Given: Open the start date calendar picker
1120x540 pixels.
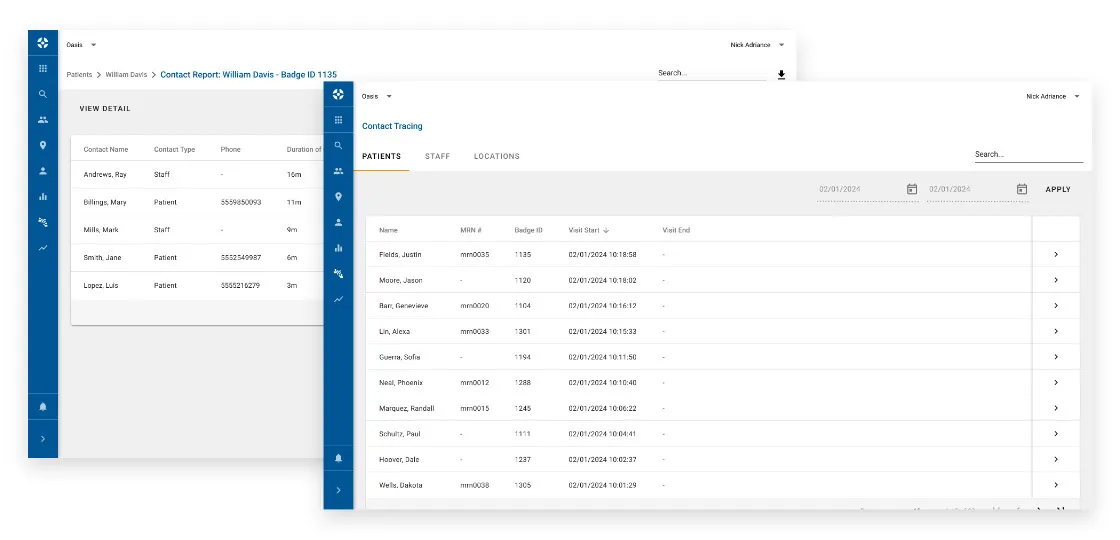Looking at the screenshot, I should pyautogui.click(x=911, y=189).
